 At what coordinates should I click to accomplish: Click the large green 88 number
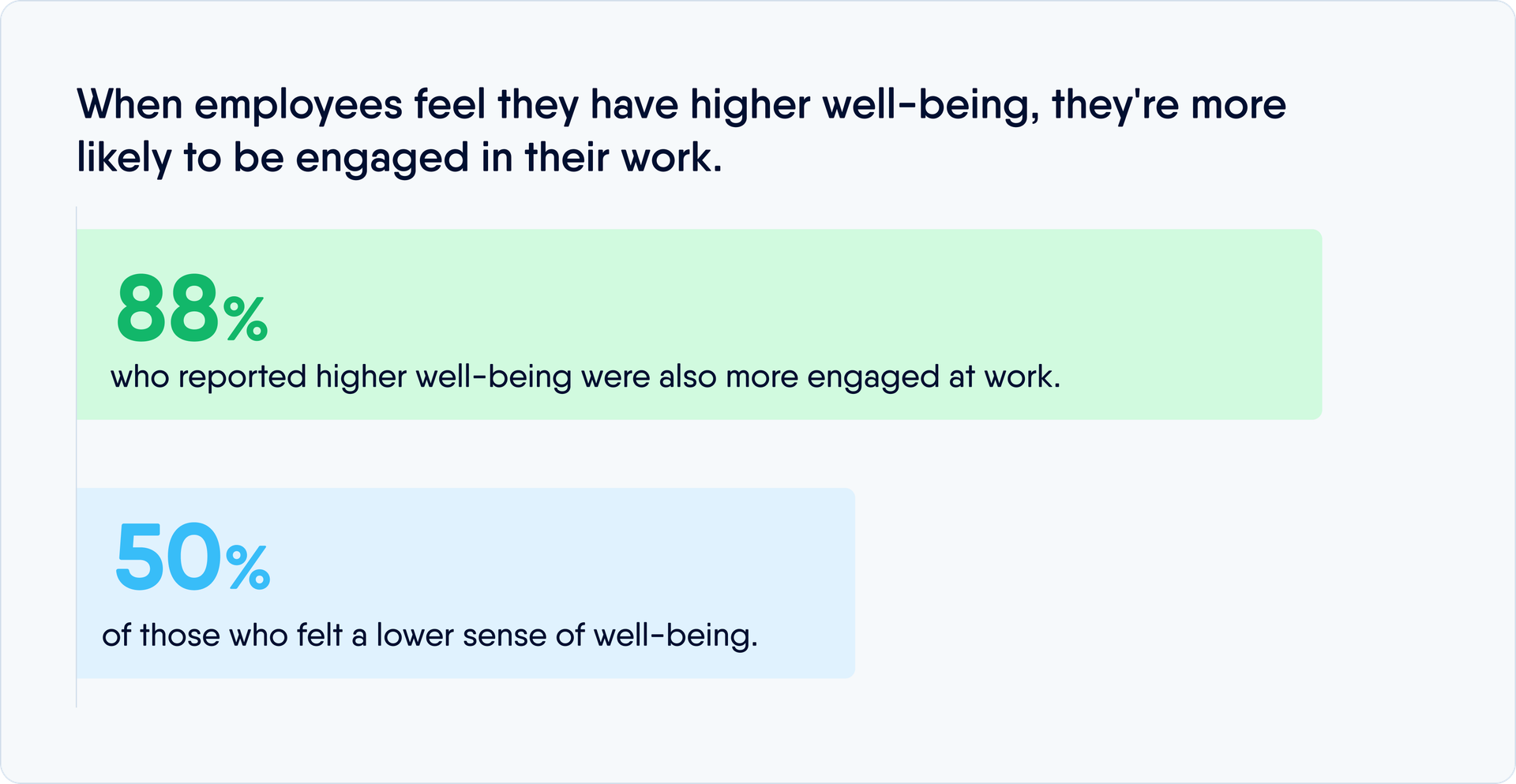point(167,308)
